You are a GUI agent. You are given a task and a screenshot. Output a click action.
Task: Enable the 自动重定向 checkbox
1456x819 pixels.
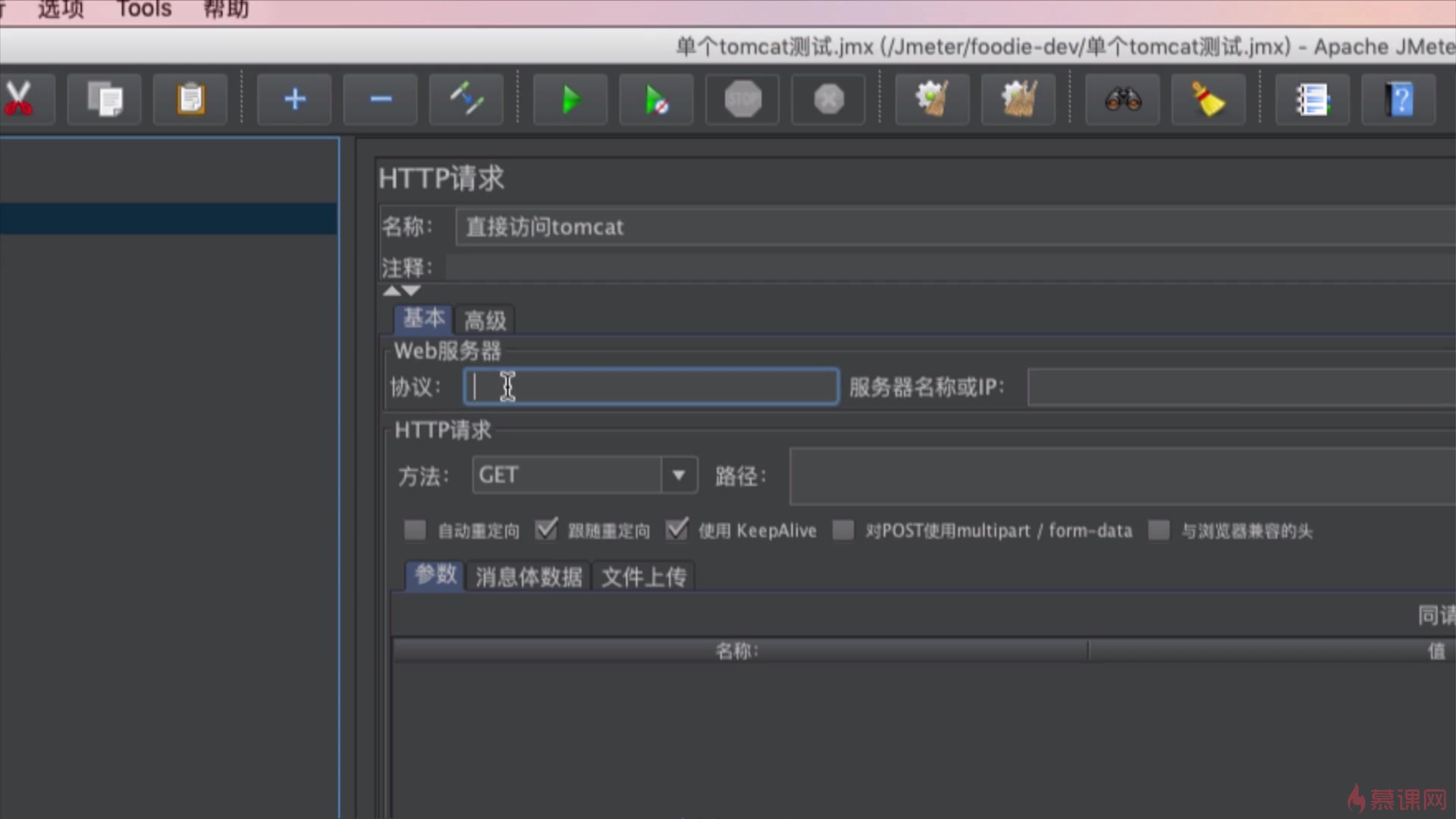click(415, 530)
